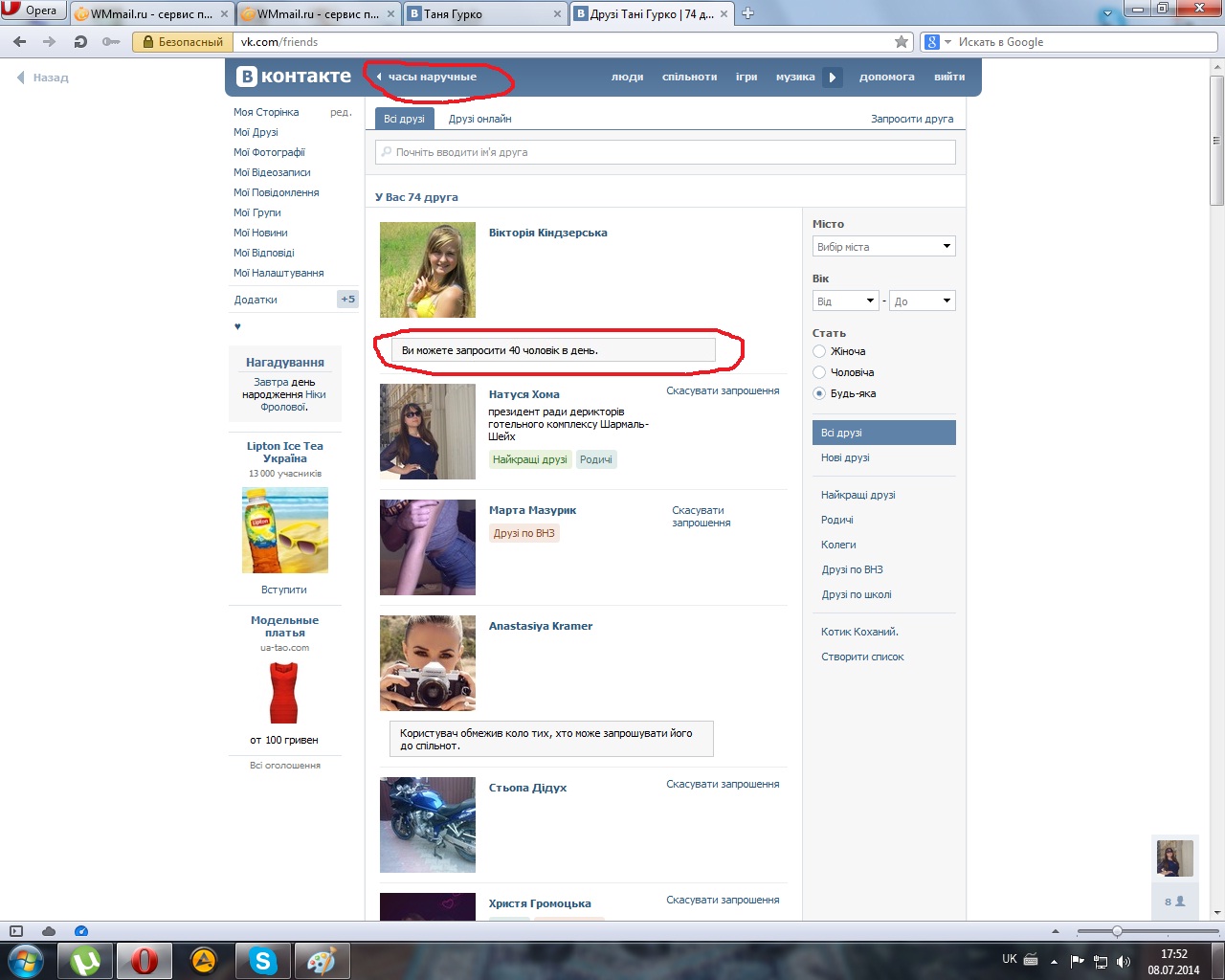
Task: Open uTorrent from the taskbar
Action: click(85, 961)
